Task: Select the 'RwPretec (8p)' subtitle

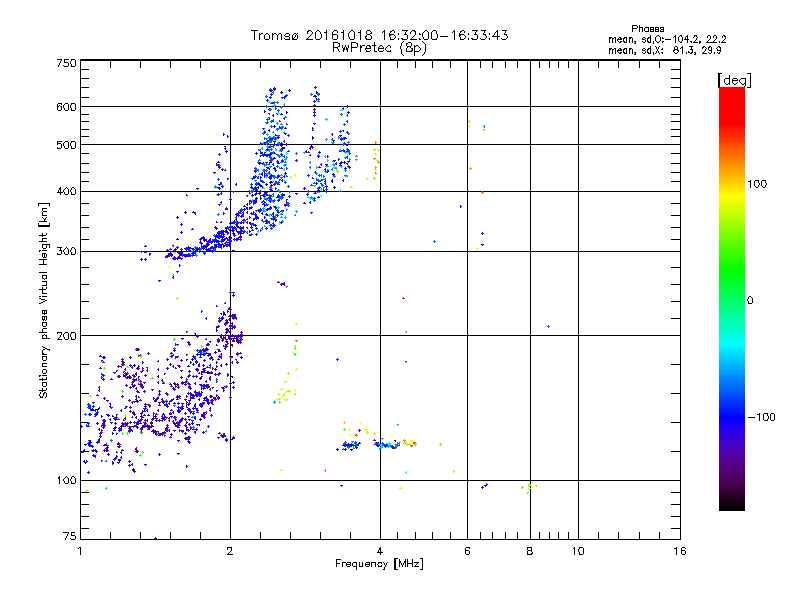Action: click(x=379, y=48)
